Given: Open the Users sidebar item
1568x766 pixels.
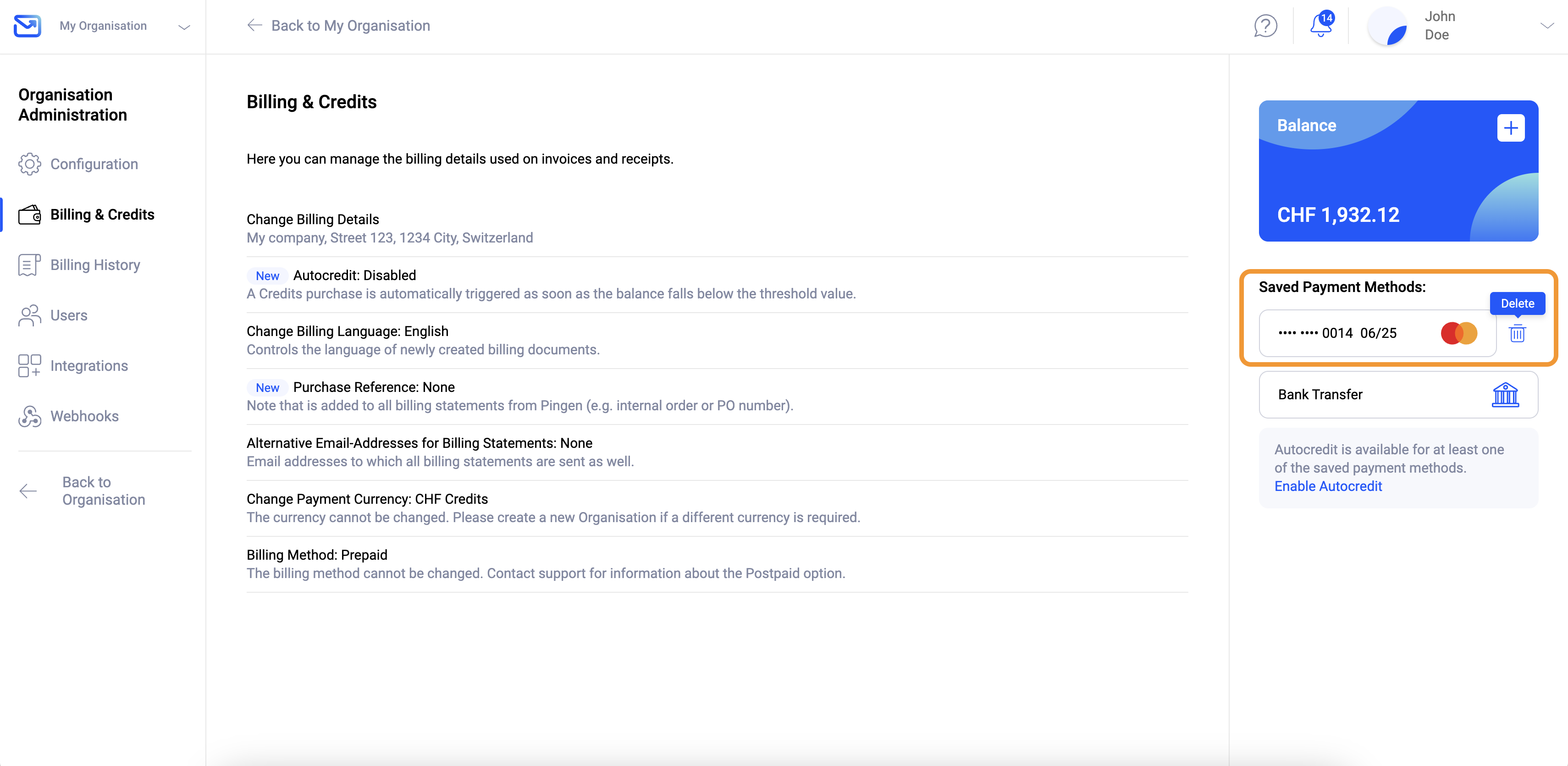Looking at the screenshot, I should pos(69,316).
